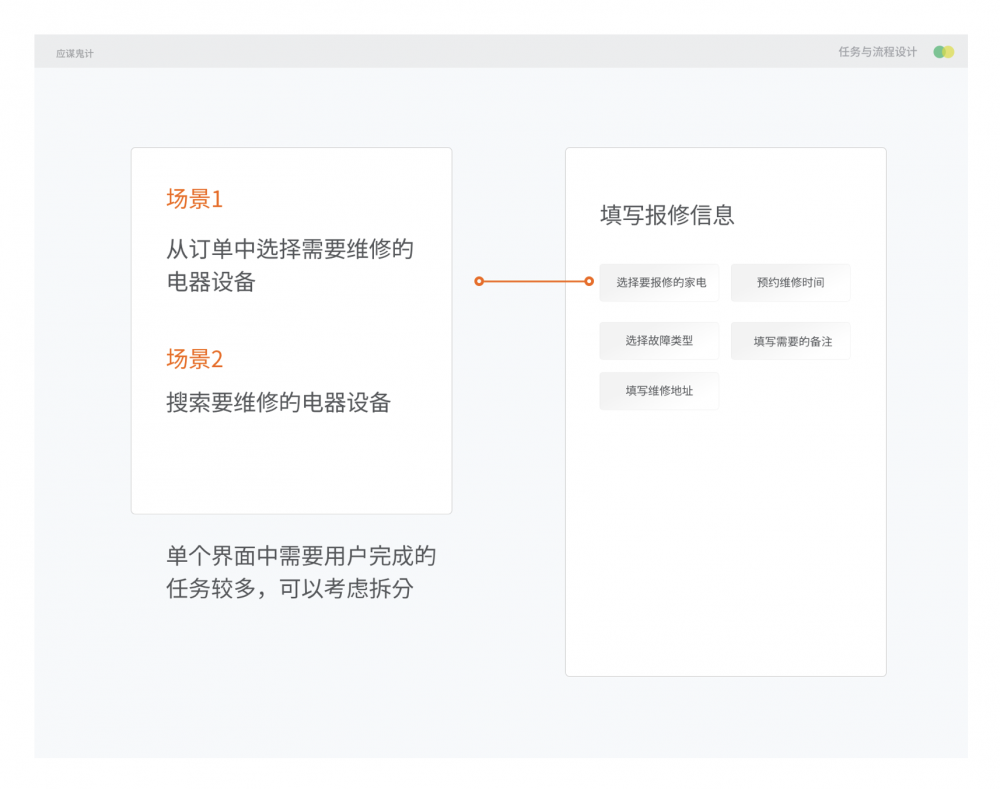Click the caption 单个界面中需要用户完成的任务较多
Viewport: 1000px width, 789px height.
coord(300,572)
